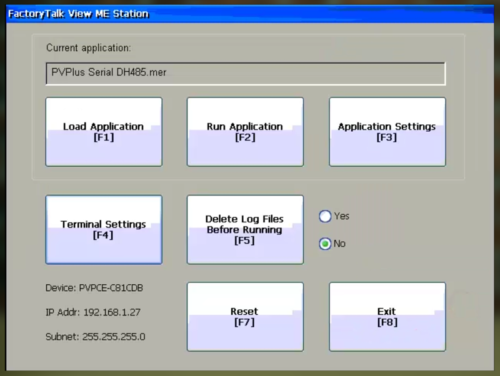Image resolution: width=500 pixels, height=376 pixels.
Task: Click the [F8] shortcut text on Exit button
Action: 387,322
